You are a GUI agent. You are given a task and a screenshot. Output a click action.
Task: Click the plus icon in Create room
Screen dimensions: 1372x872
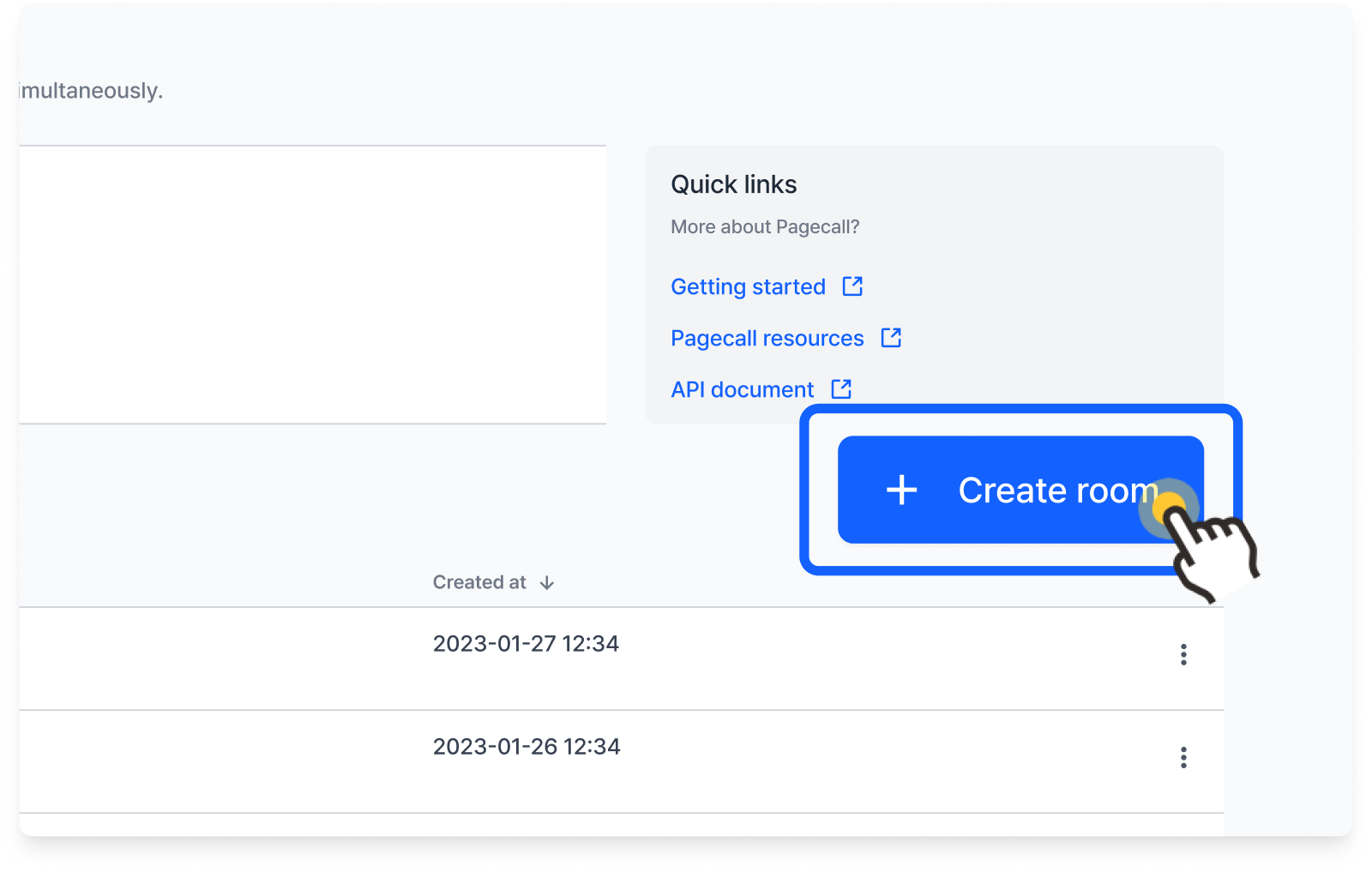[901, 490]
